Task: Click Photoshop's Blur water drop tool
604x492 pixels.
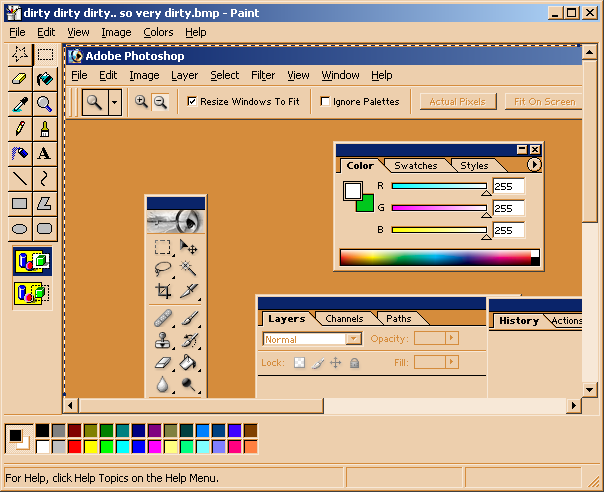Action: [163, 384]
